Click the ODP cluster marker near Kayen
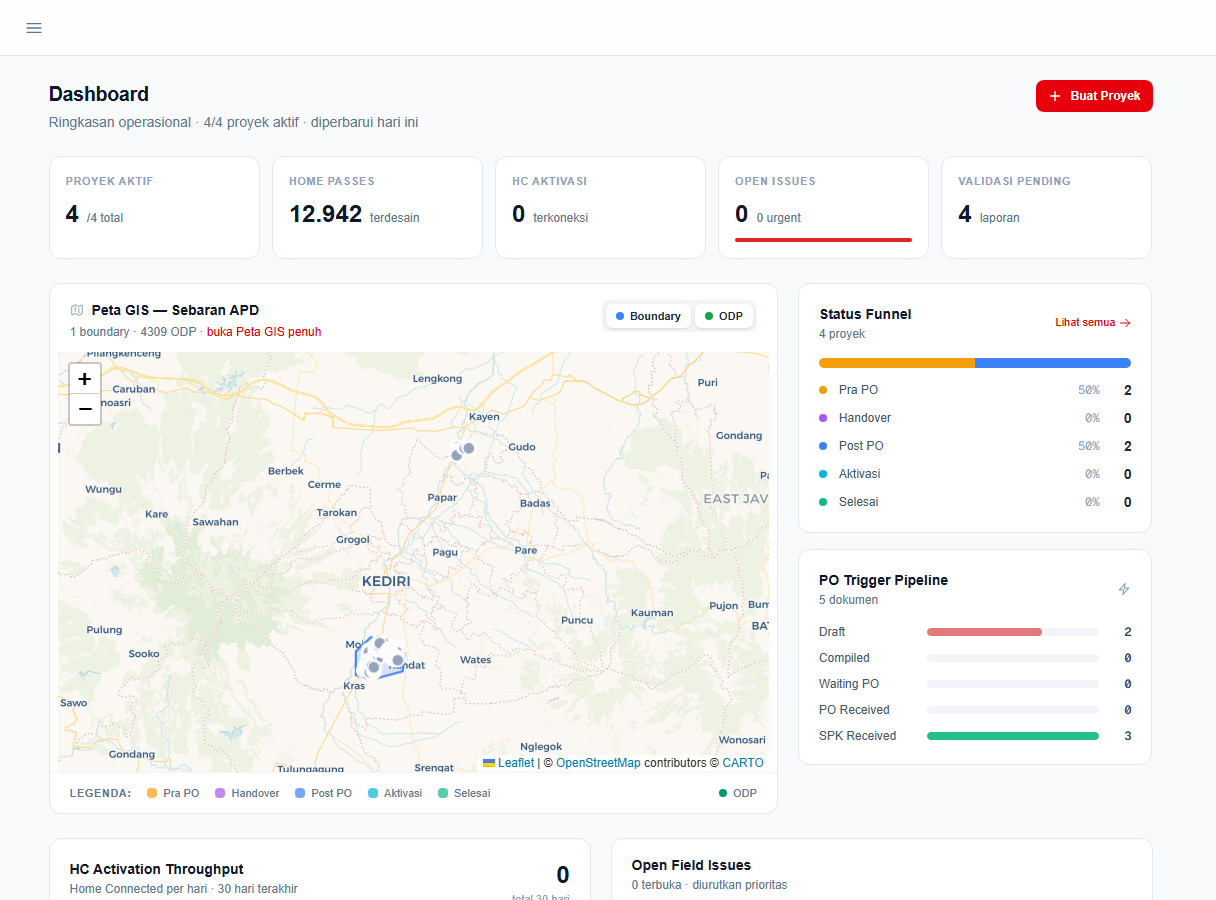This screenshot has width=1216, height=900. coord(462,451)
